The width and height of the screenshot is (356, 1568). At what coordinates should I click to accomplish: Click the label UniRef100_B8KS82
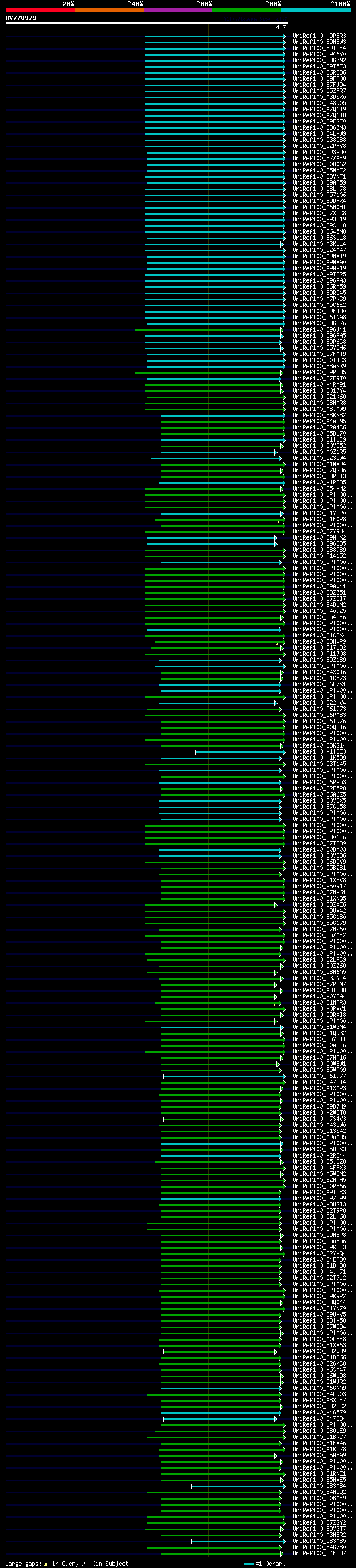coord(319,415)
